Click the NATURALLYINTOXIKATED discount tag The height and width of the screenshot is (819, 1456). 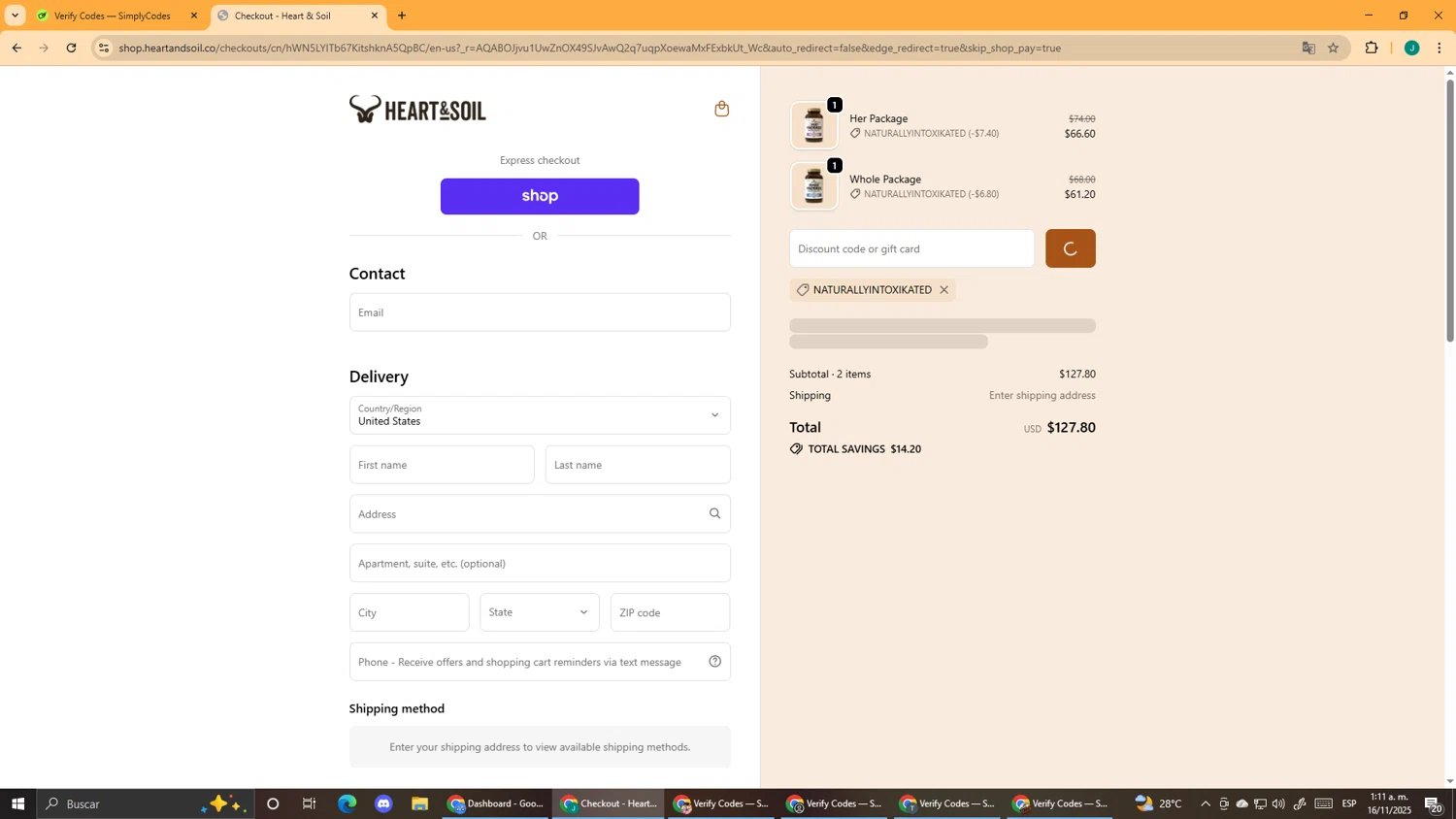pos(873,290)
